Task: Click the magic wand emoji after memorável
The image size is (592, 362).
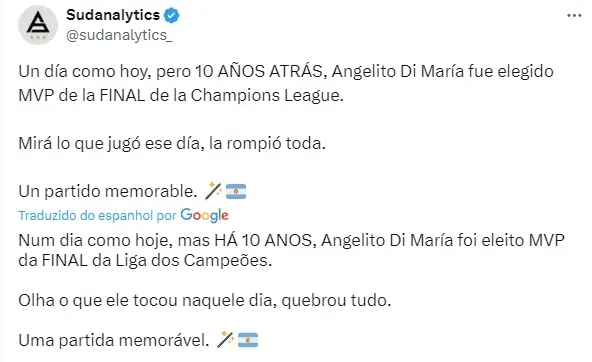Action: pyautogui.click(x=225, y=339)
